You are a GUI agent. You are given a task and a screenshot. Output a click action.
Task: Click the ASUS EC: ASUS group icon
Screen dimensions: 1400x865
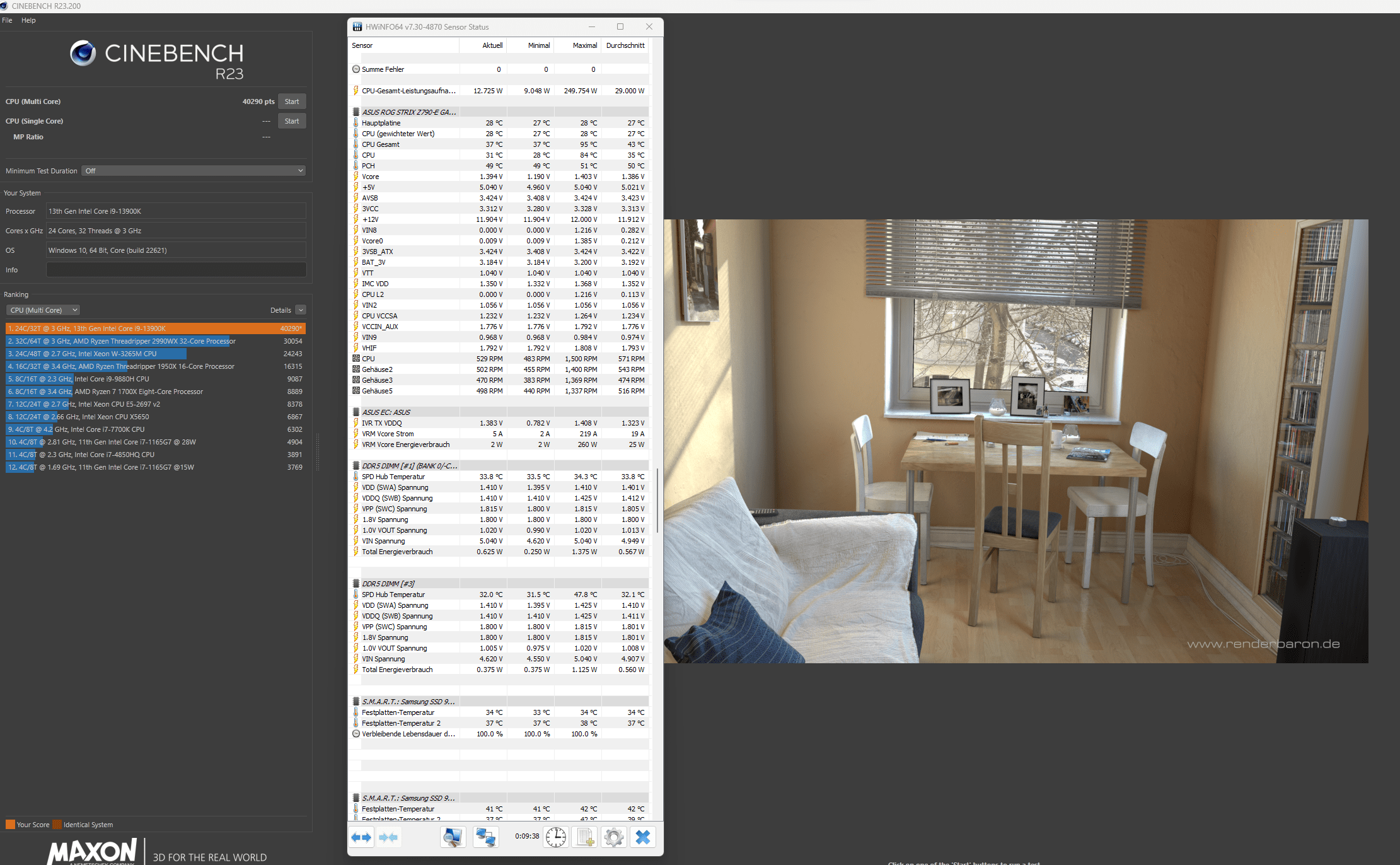pos(356,412)
